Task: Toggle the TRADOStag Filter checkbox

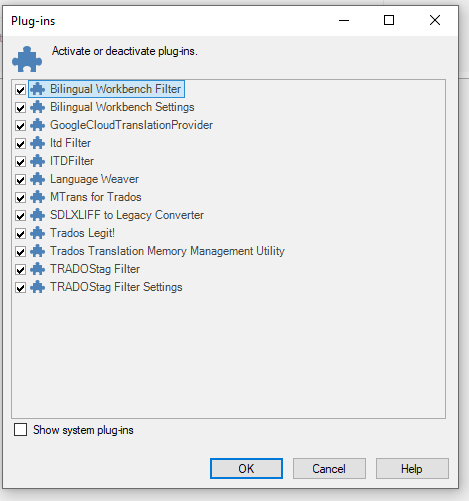Action: (x=20, y=270)
